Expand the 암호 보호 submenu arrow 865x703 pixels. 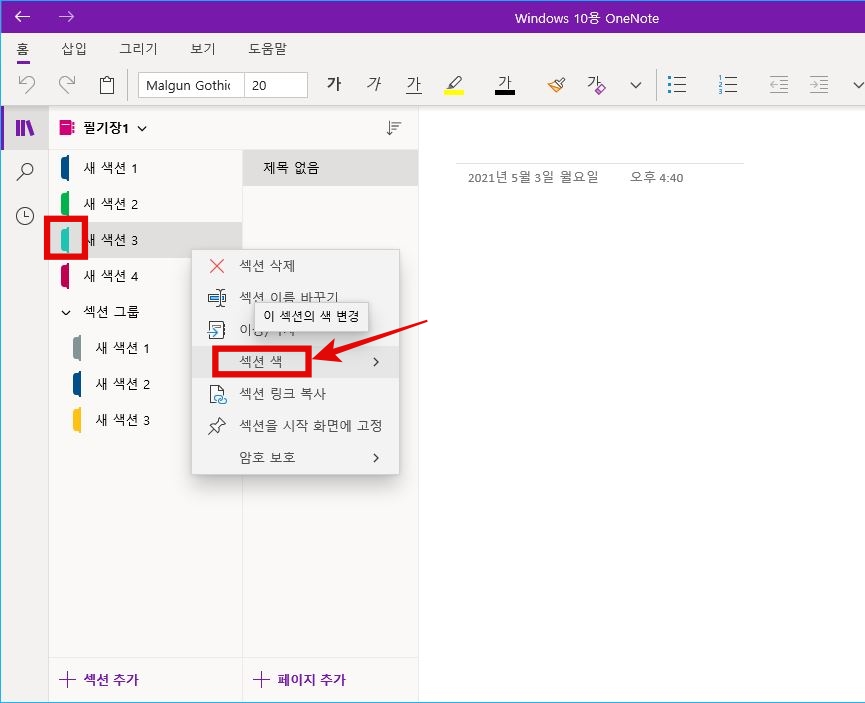[x=376, y=457]
